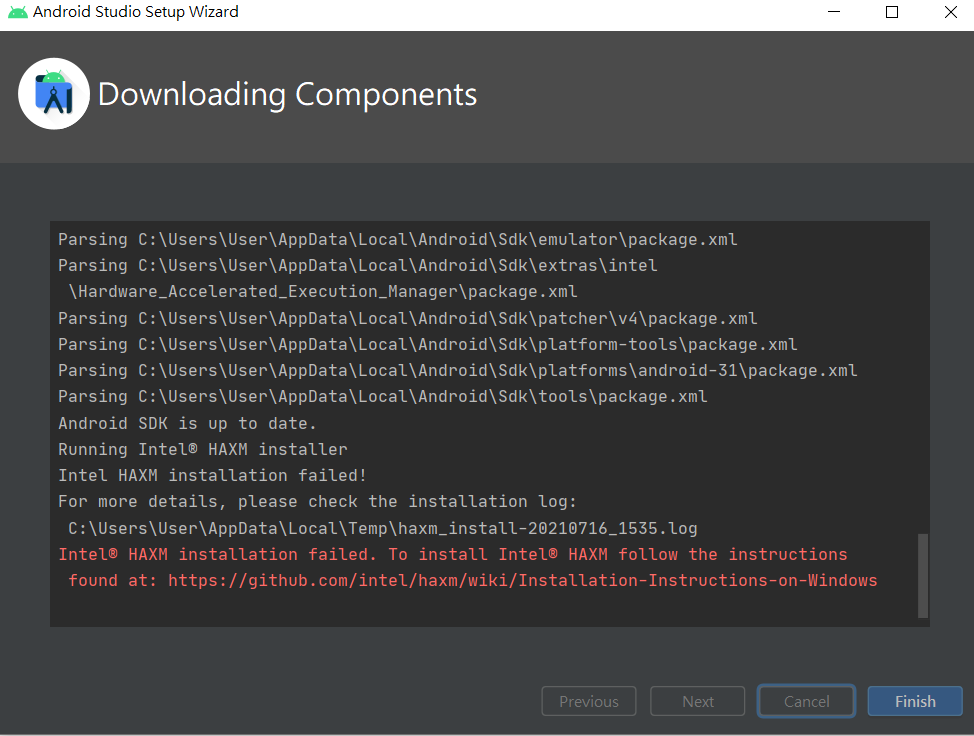This screenshot has height=736, width=974.
Task: Click the "Android SDK is up to date." line
Action: [187, 423]
